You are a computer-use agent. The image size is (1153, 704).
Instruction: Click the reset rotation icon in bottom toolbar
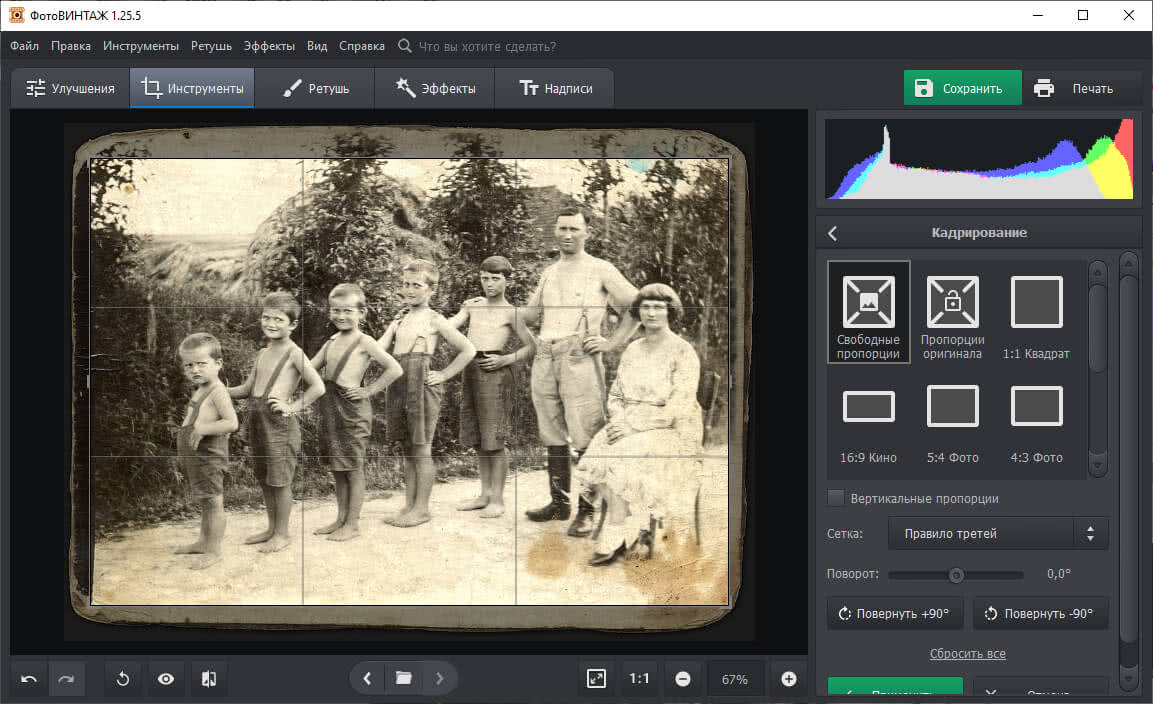coord(123,679)
